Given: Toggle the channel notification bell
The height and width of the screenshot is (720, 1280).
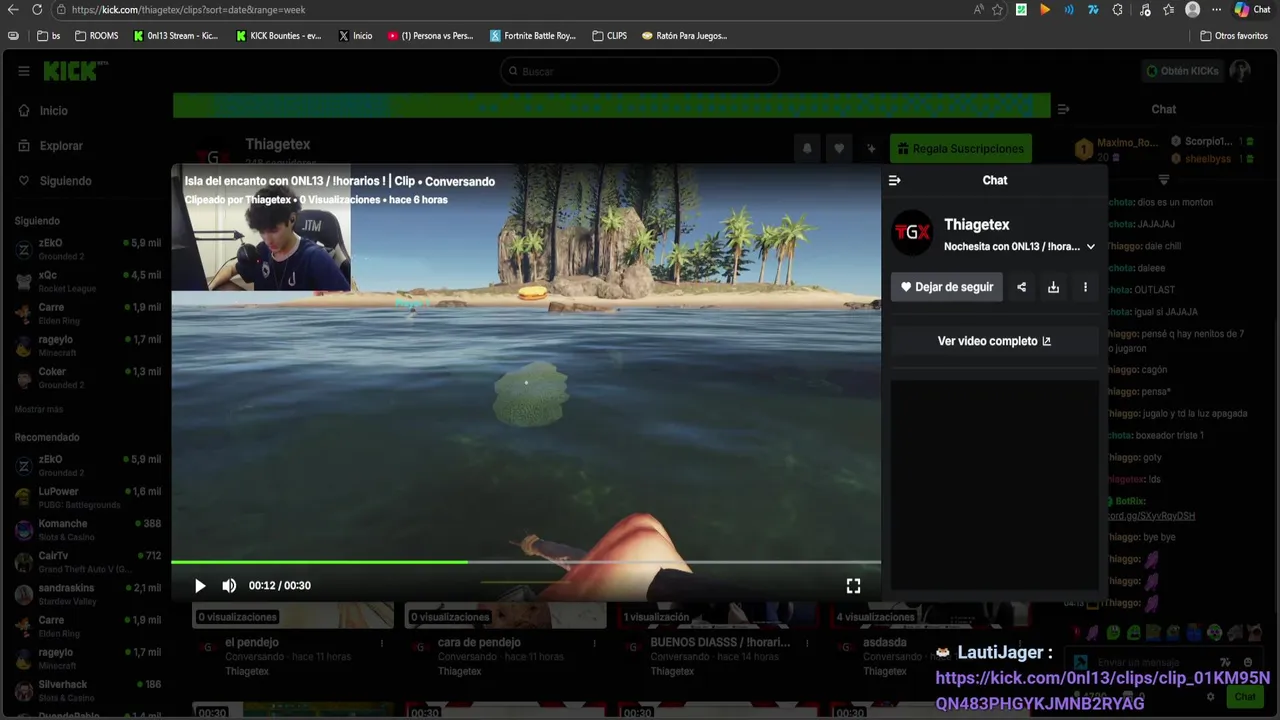Looking at the screenshot, I should point(807,149).
